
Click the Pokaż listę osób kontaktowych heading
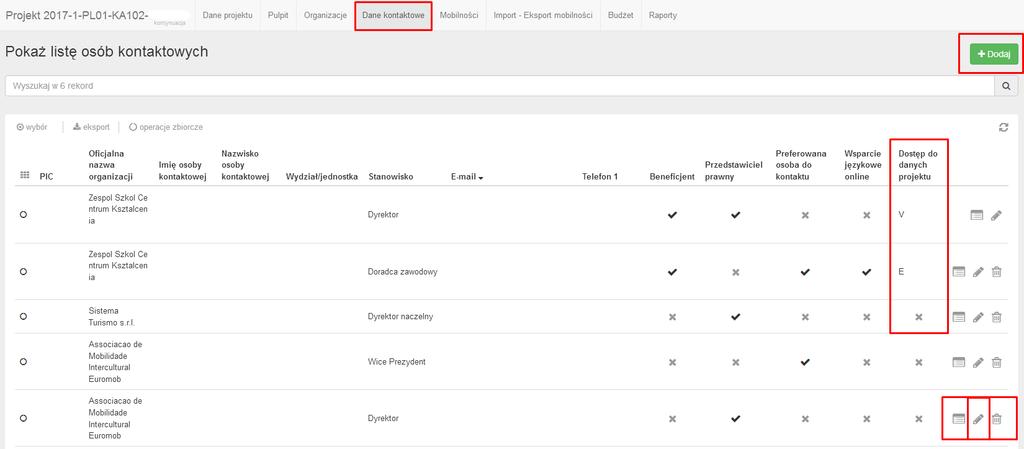click(106, 52)
